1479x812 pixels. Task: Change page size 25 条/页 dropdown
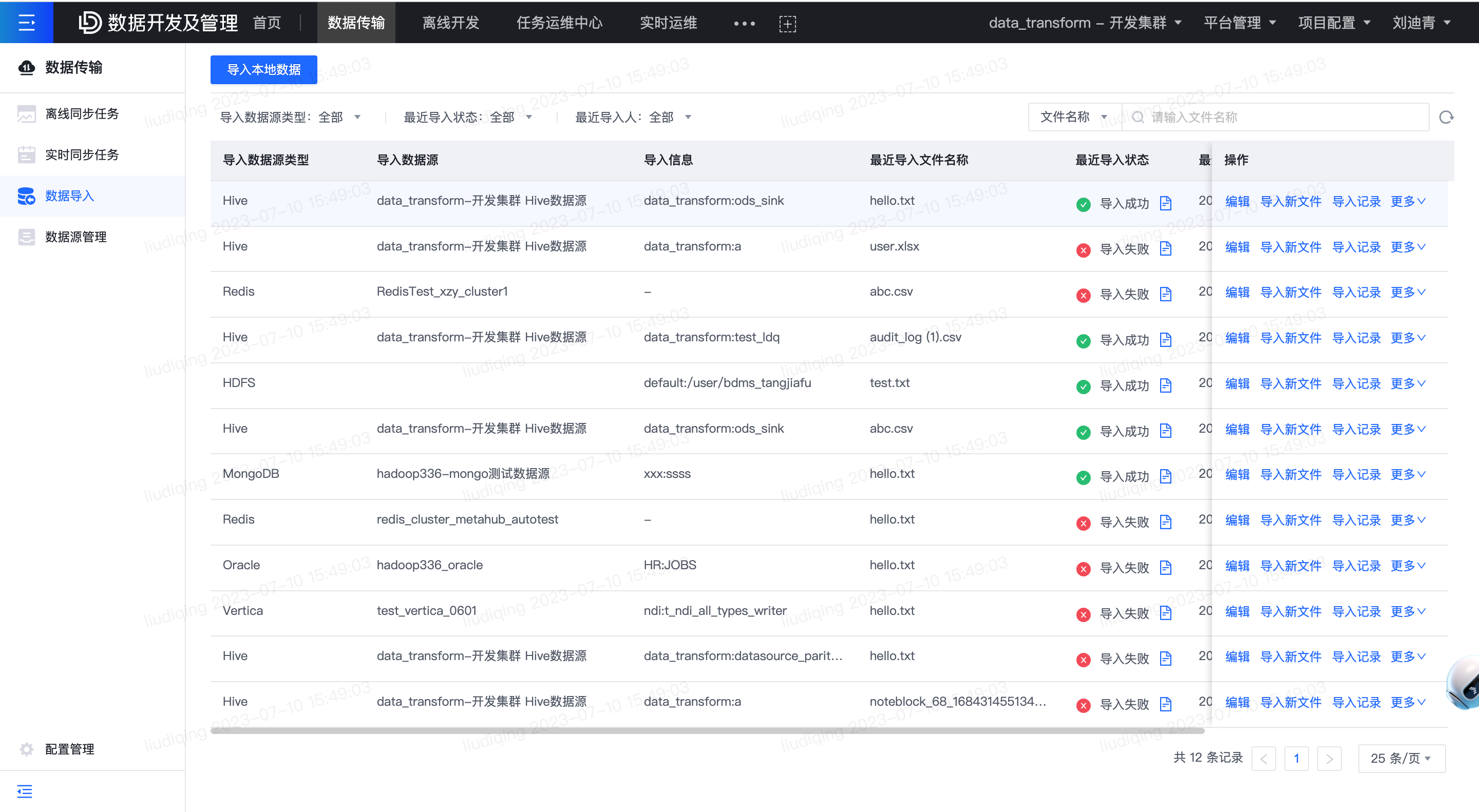[x=1401, y=758]
